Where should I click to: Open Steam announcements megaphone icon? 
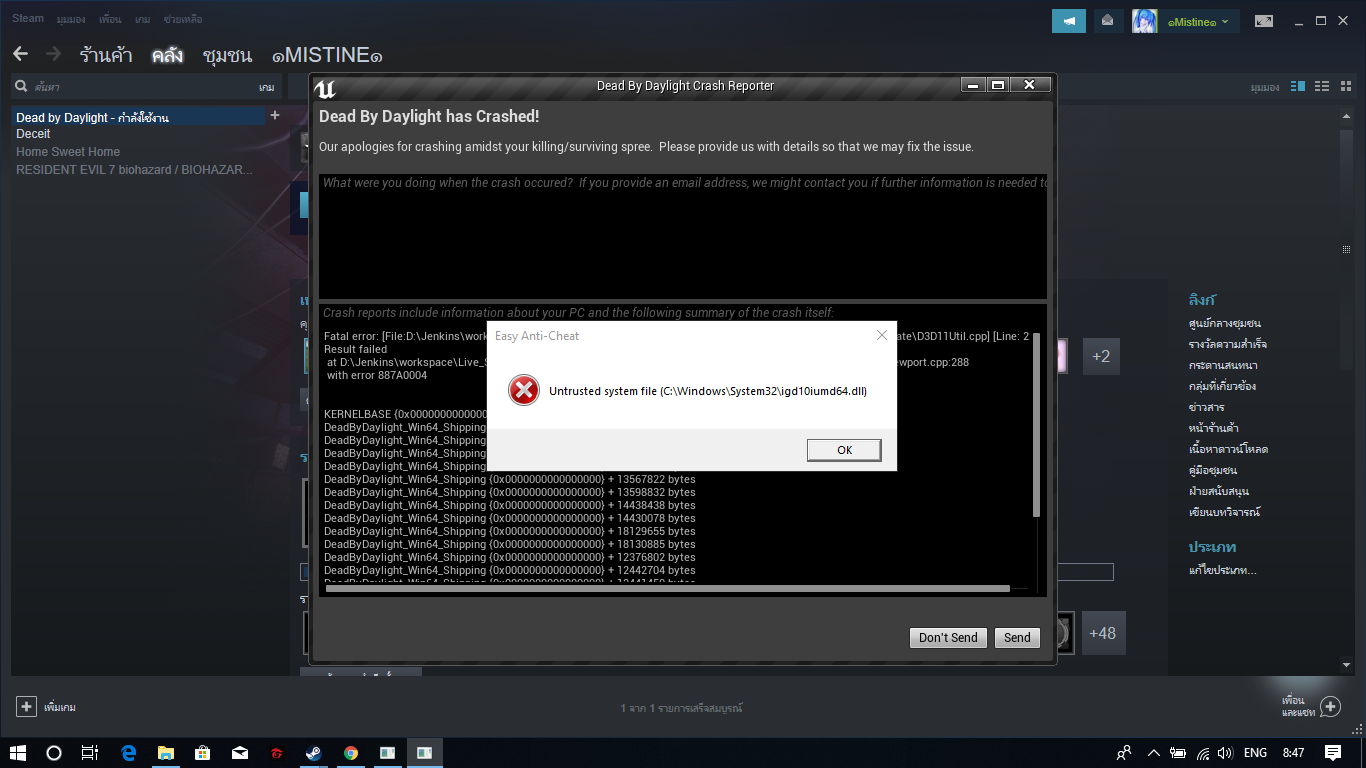[x=1069, y=20]
